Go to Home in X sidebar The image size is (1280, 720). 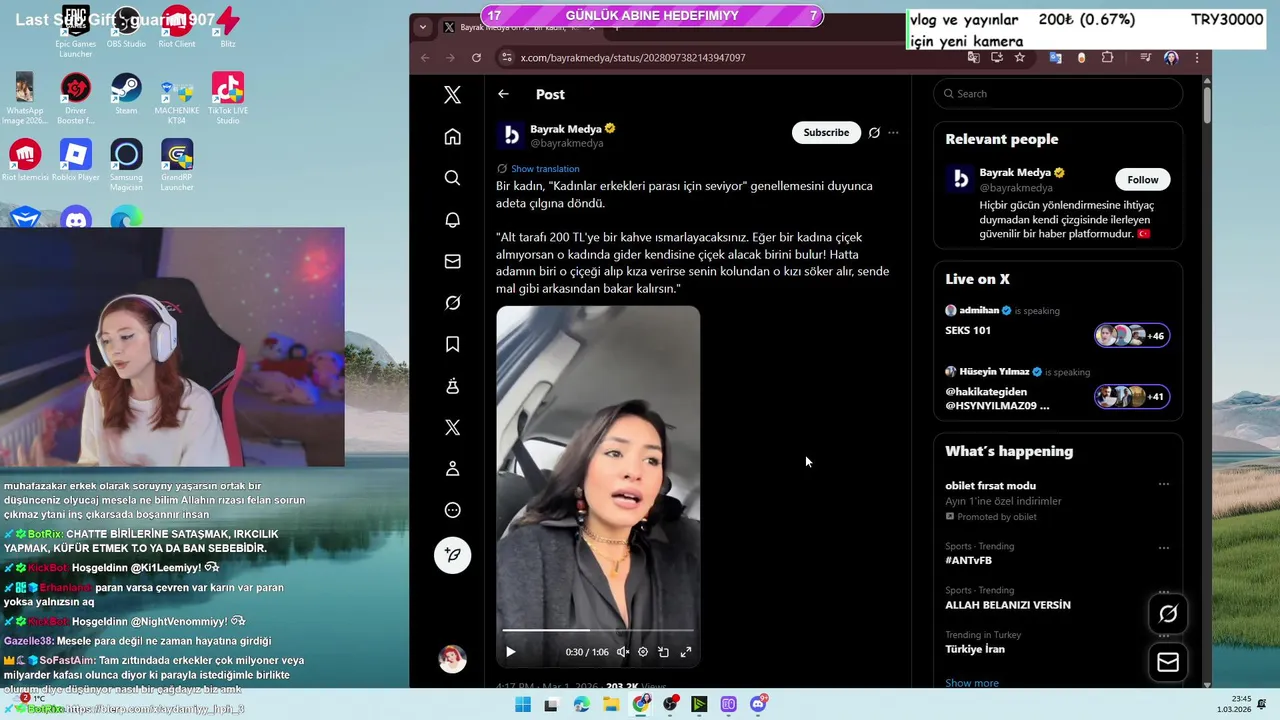452,136
